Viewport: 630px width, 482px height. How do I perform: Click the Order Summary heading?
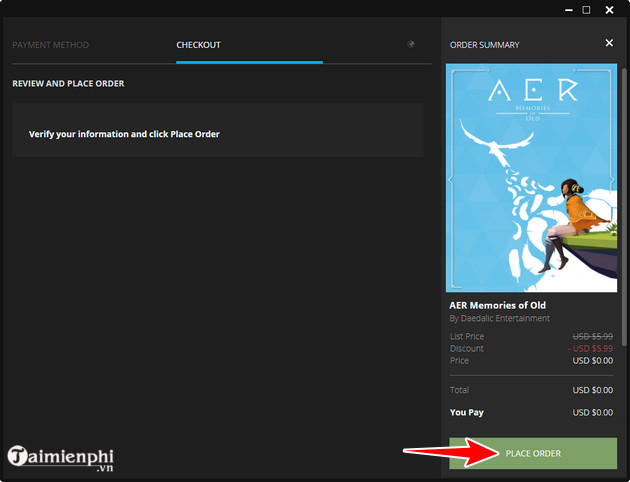click(485, 45)
